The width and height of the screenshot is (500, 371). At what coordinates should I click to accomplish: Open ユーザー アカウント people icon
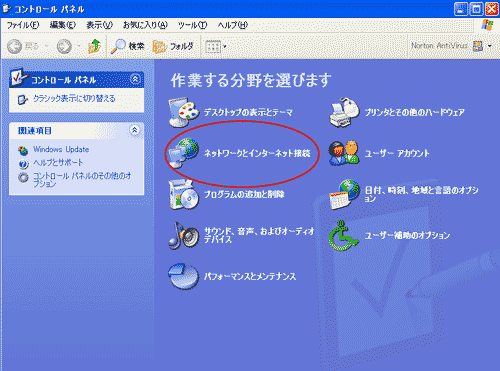344,153
